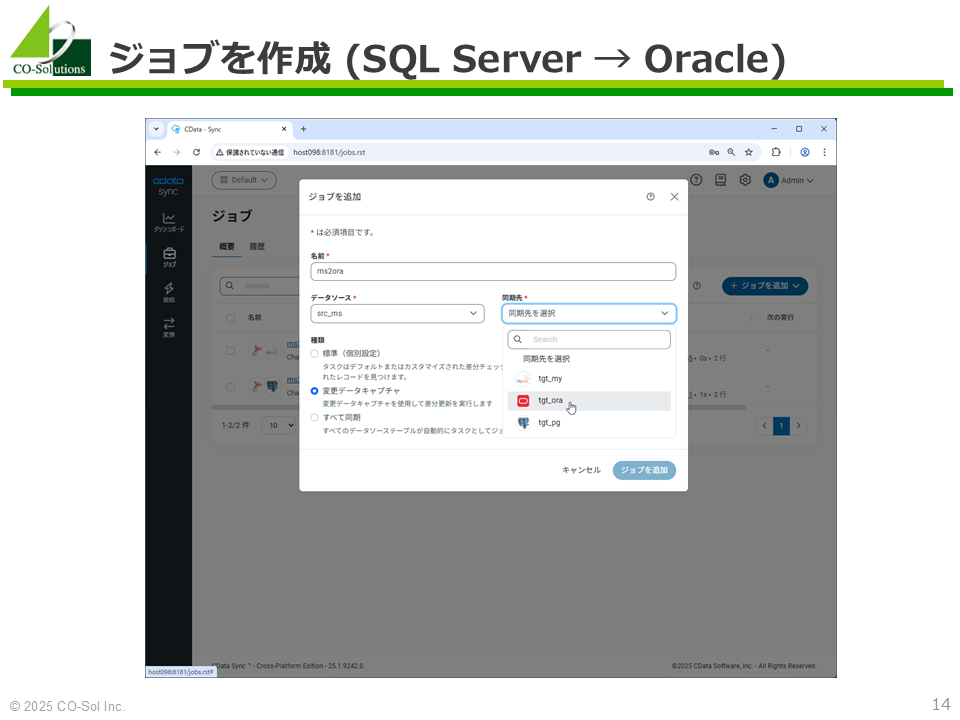
Task: Click the tab search chevron in browser
Action: click(x=156, y=129)
